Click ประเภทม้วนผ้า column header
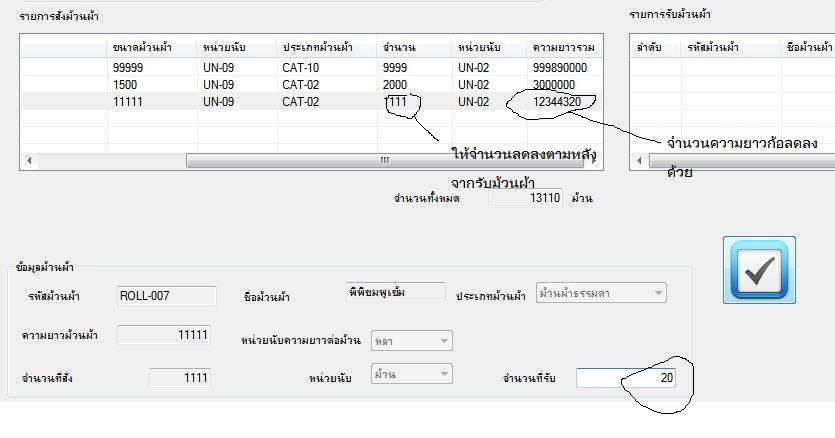 (x=326, y=47)
